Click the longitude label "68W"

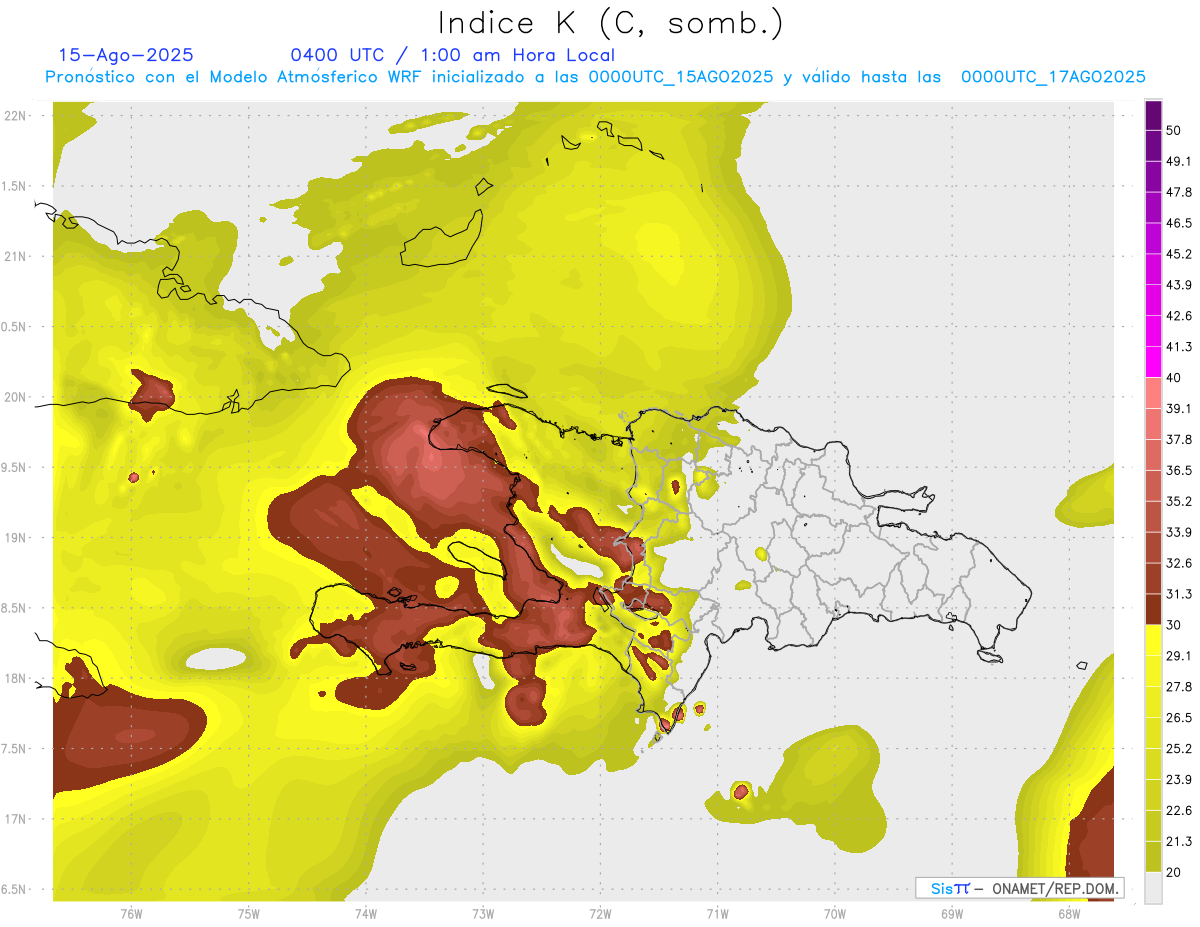click(x=1069, y=914)
